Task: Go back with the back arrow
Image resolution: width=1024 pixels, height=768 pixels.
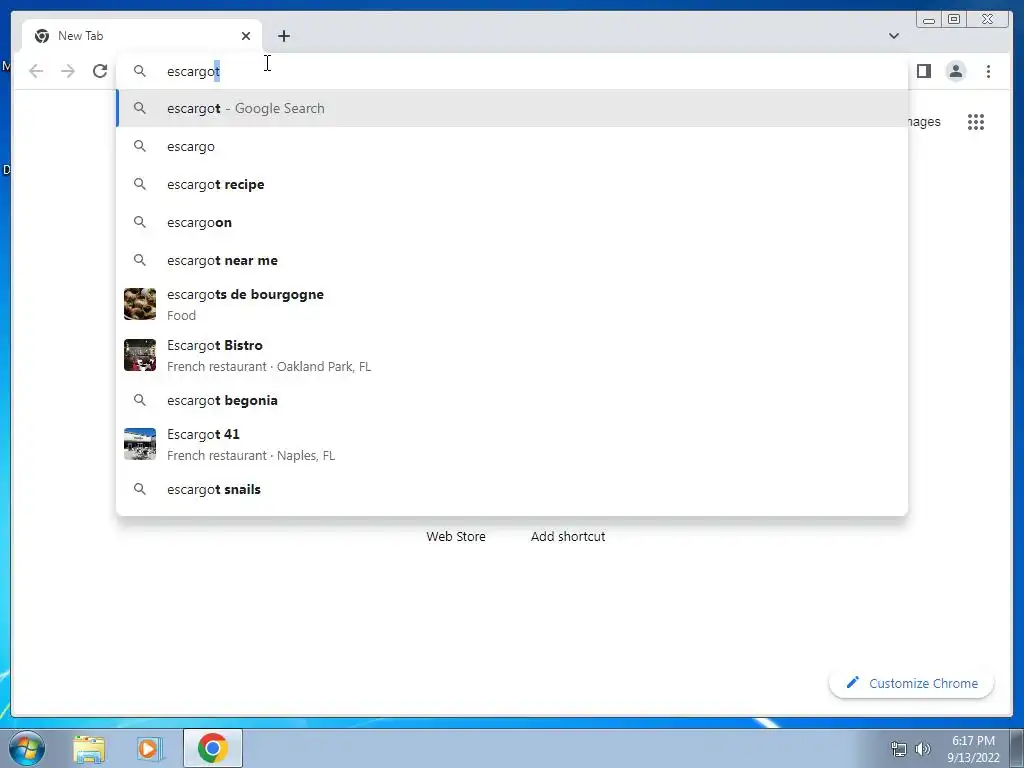Action: tap(36, 71)
